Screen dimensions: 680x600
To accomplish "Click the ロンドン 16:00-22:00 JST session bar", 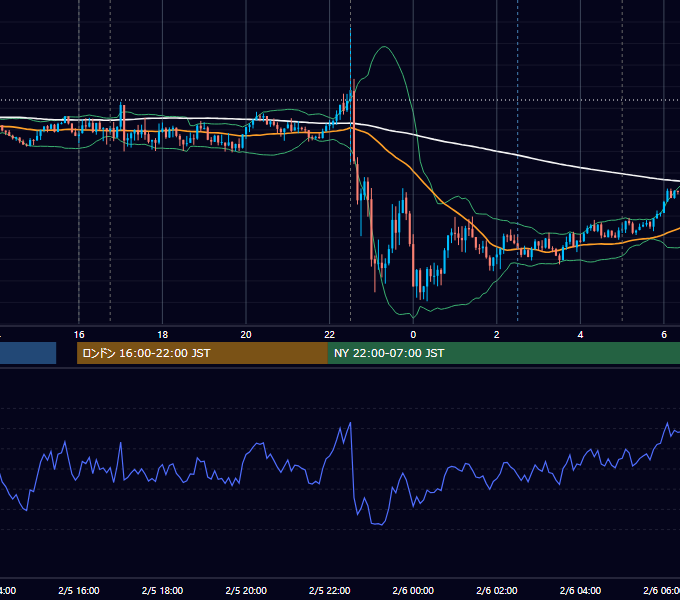I will click(202, 353).
